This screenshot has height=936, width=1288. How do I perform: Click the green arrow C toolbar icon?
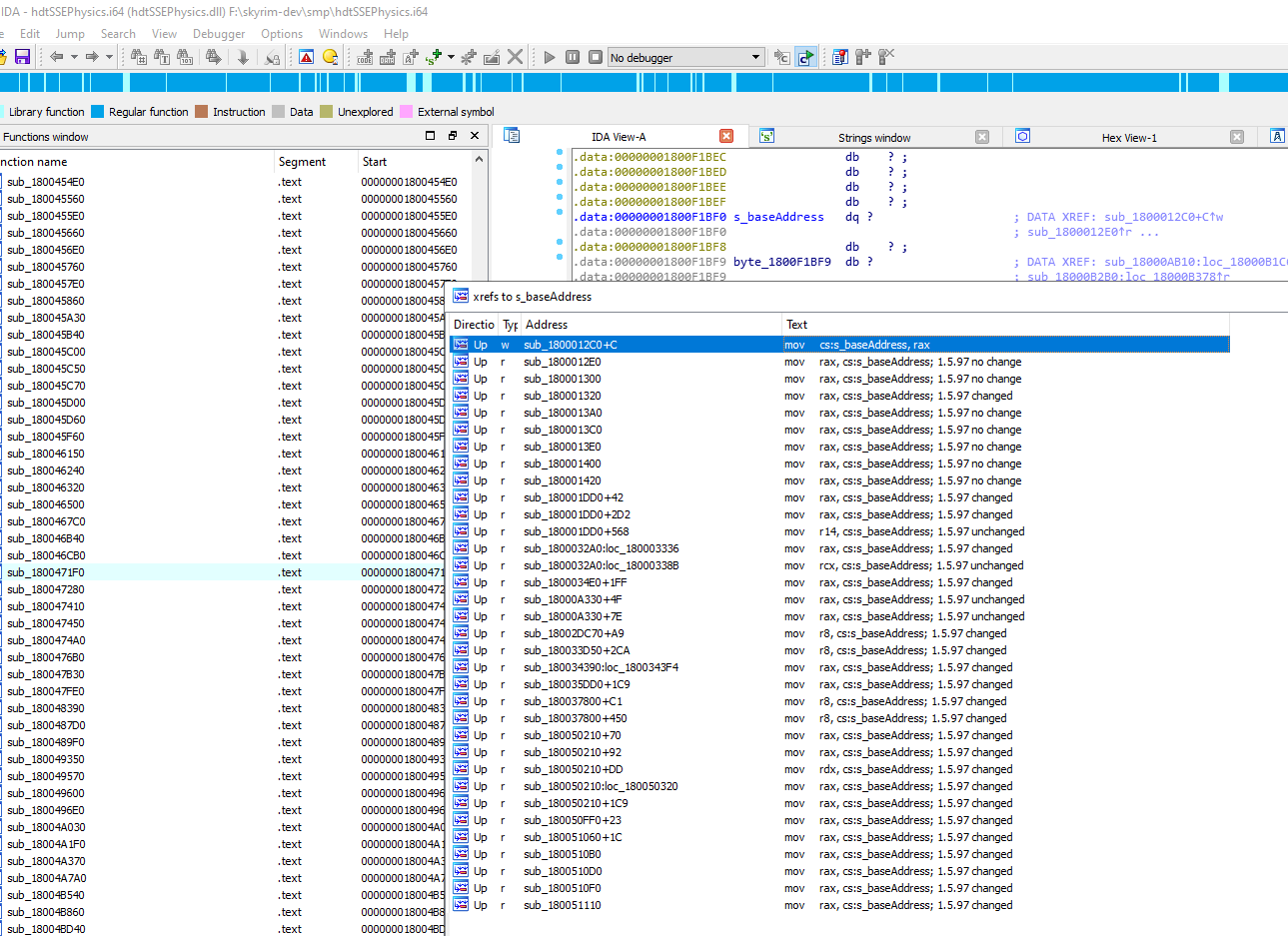[805, 57]
